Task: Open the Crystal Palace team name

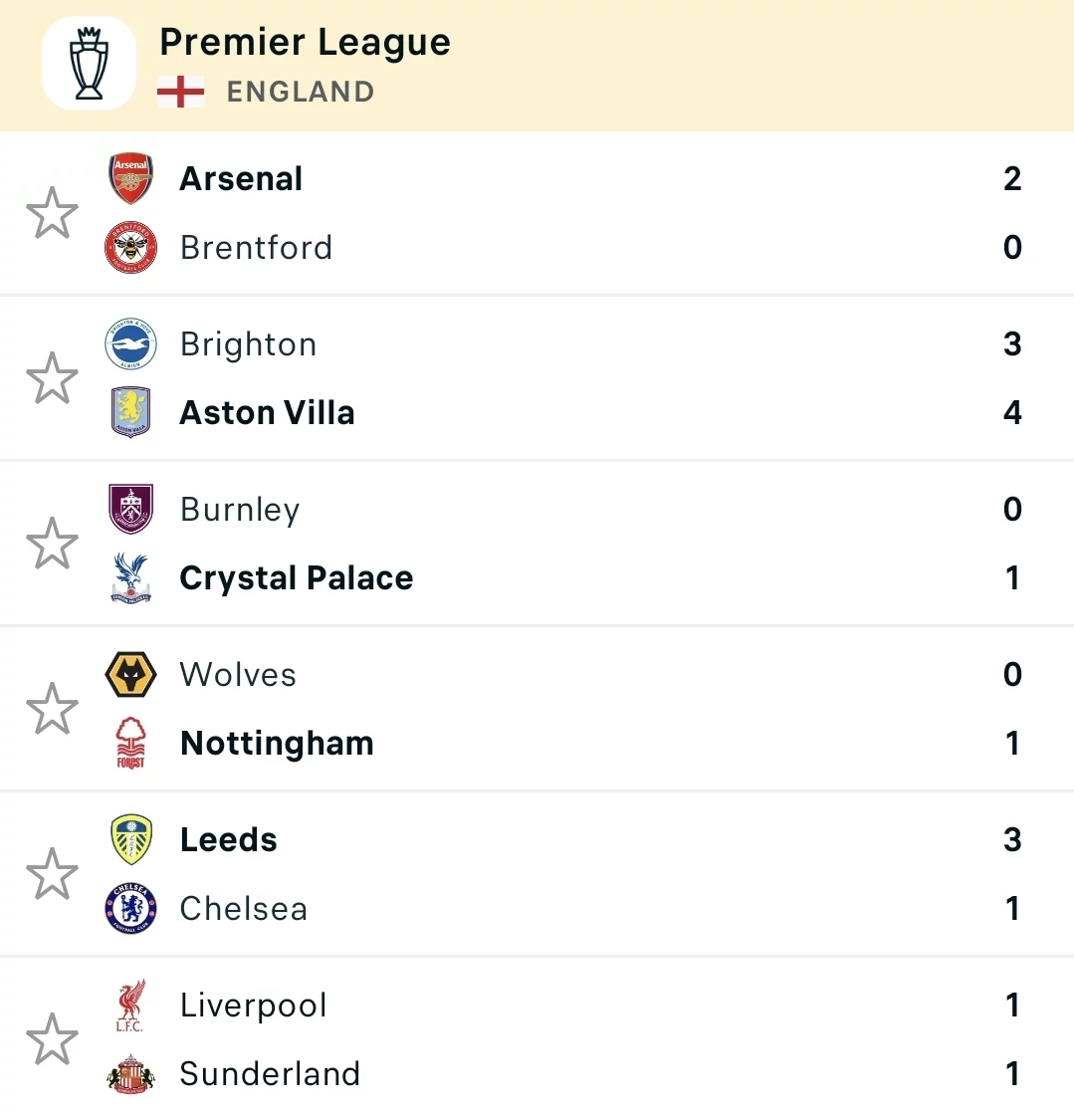Action: coord(296,578)
